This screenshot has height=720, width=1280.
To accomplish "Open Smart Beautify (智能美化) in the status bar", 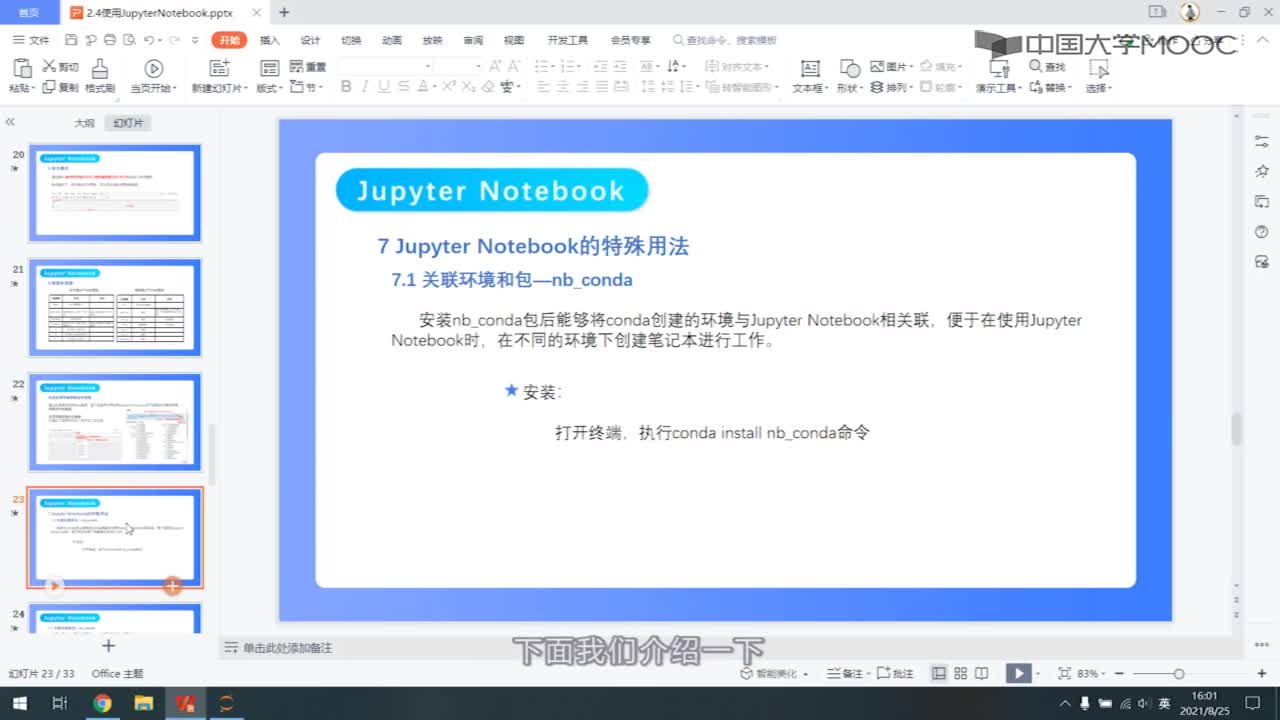I will click(773, 673).
